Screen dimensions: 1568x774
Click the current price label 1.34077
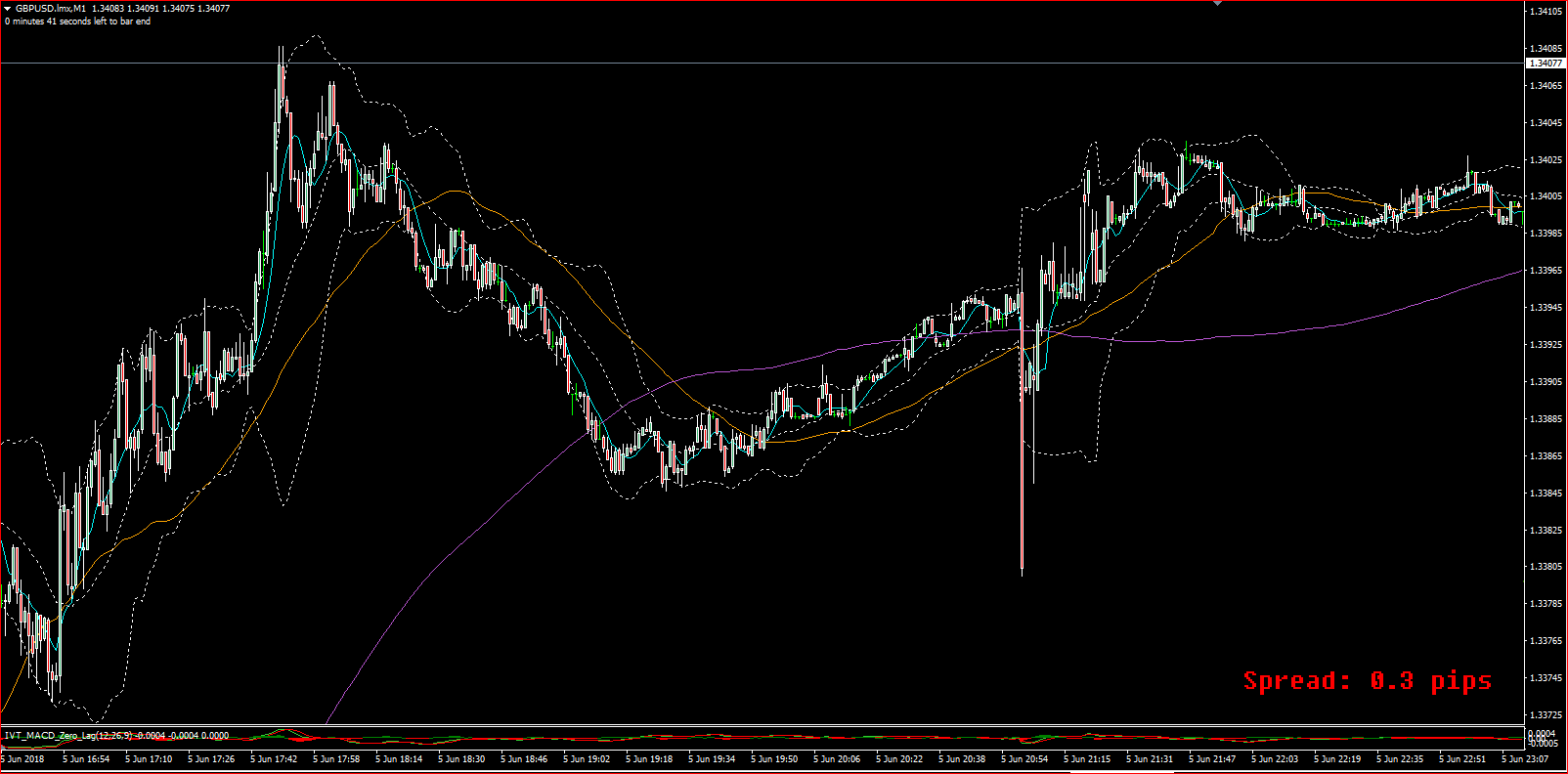[x=1545, y=64]
